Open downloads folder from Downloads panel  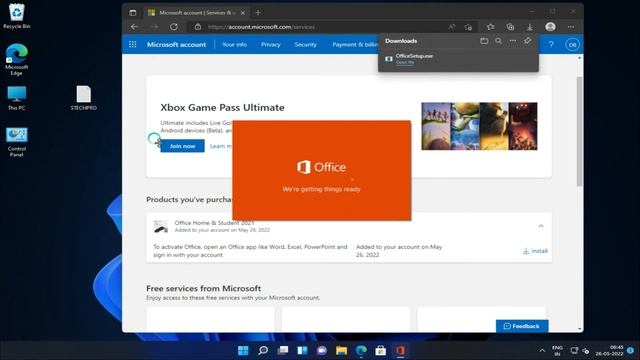point(484,41)
